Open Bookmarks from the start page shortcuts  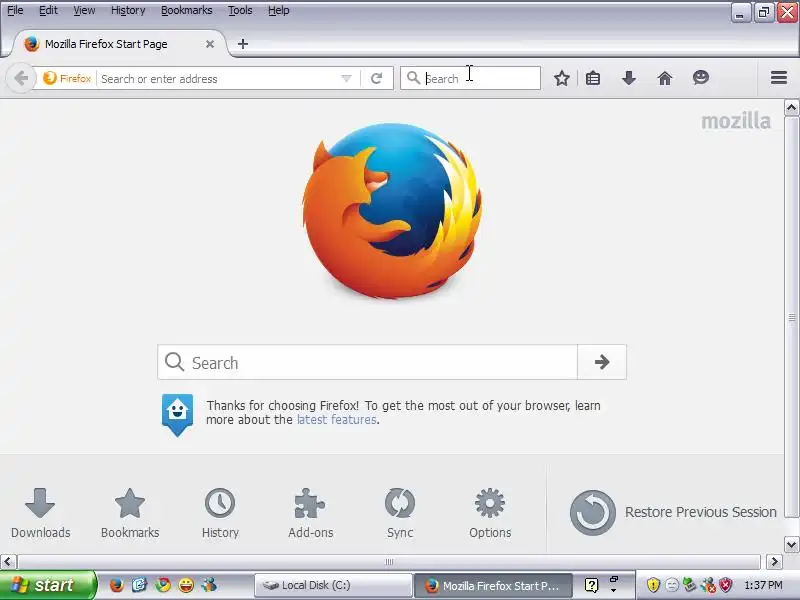tap(130, 513)
